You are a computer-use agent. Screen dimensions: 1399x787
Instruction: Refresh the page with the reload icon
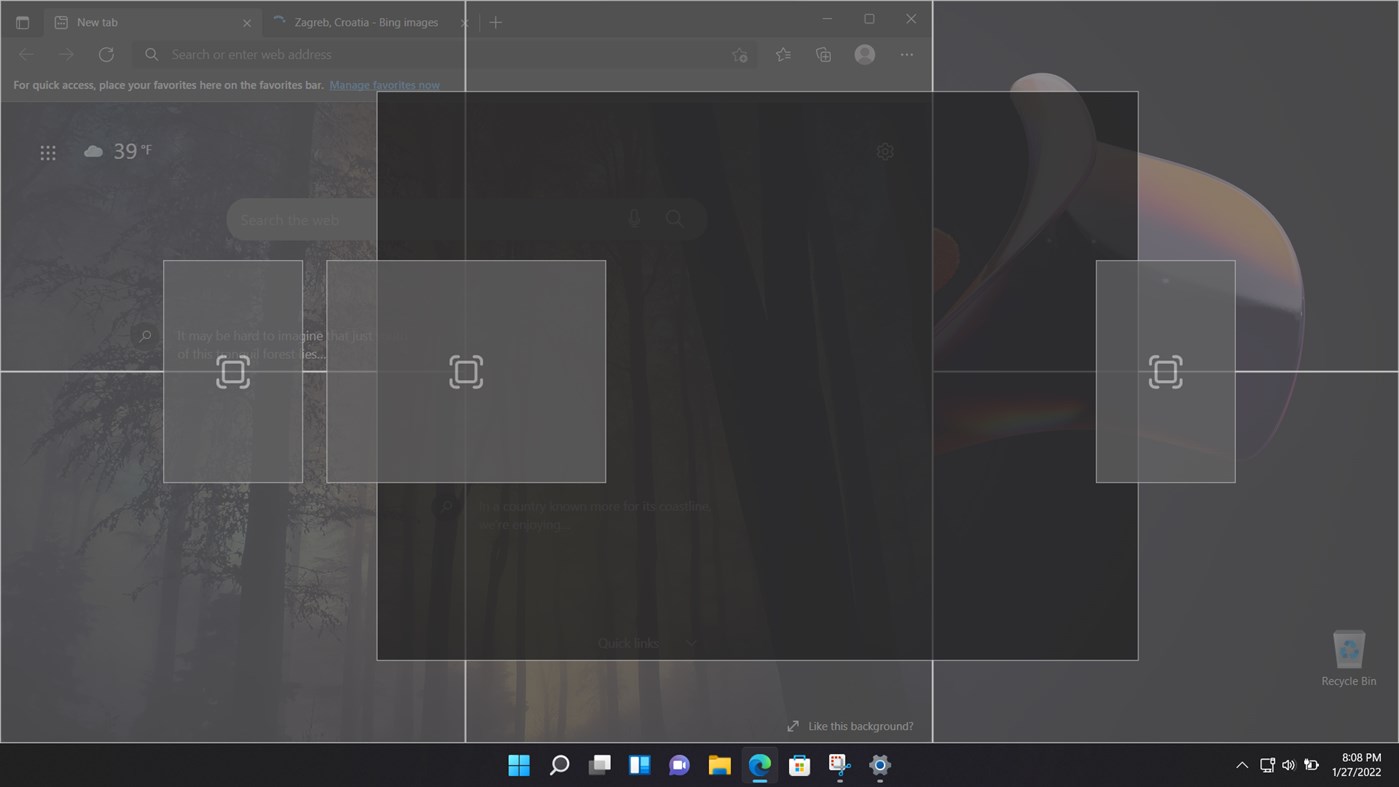pos(106,55)
